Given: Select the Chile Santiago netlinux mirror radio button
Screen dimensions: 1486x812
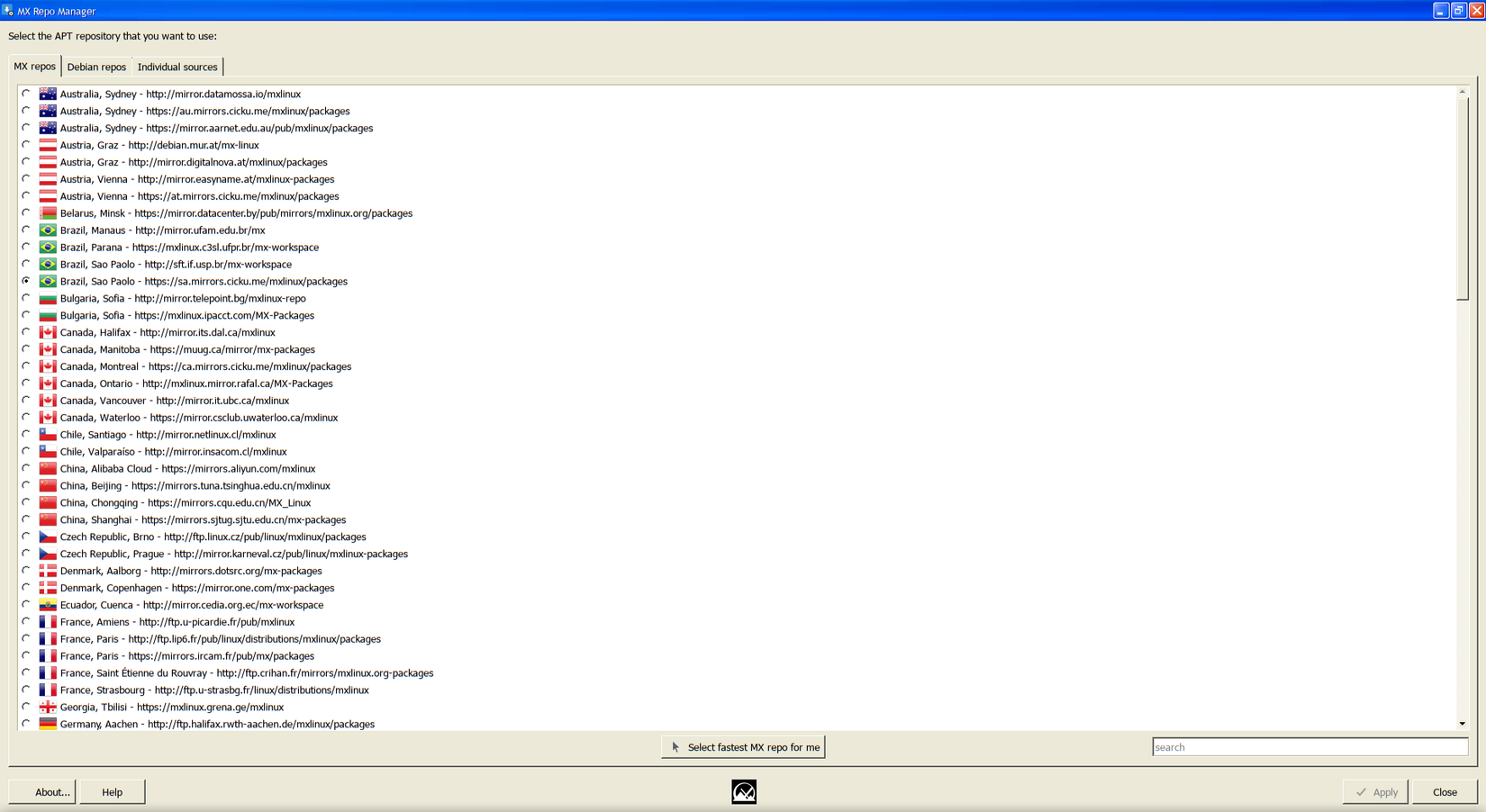Looking at the screenshot, I should pyautogui.click(x=26, y=434).
